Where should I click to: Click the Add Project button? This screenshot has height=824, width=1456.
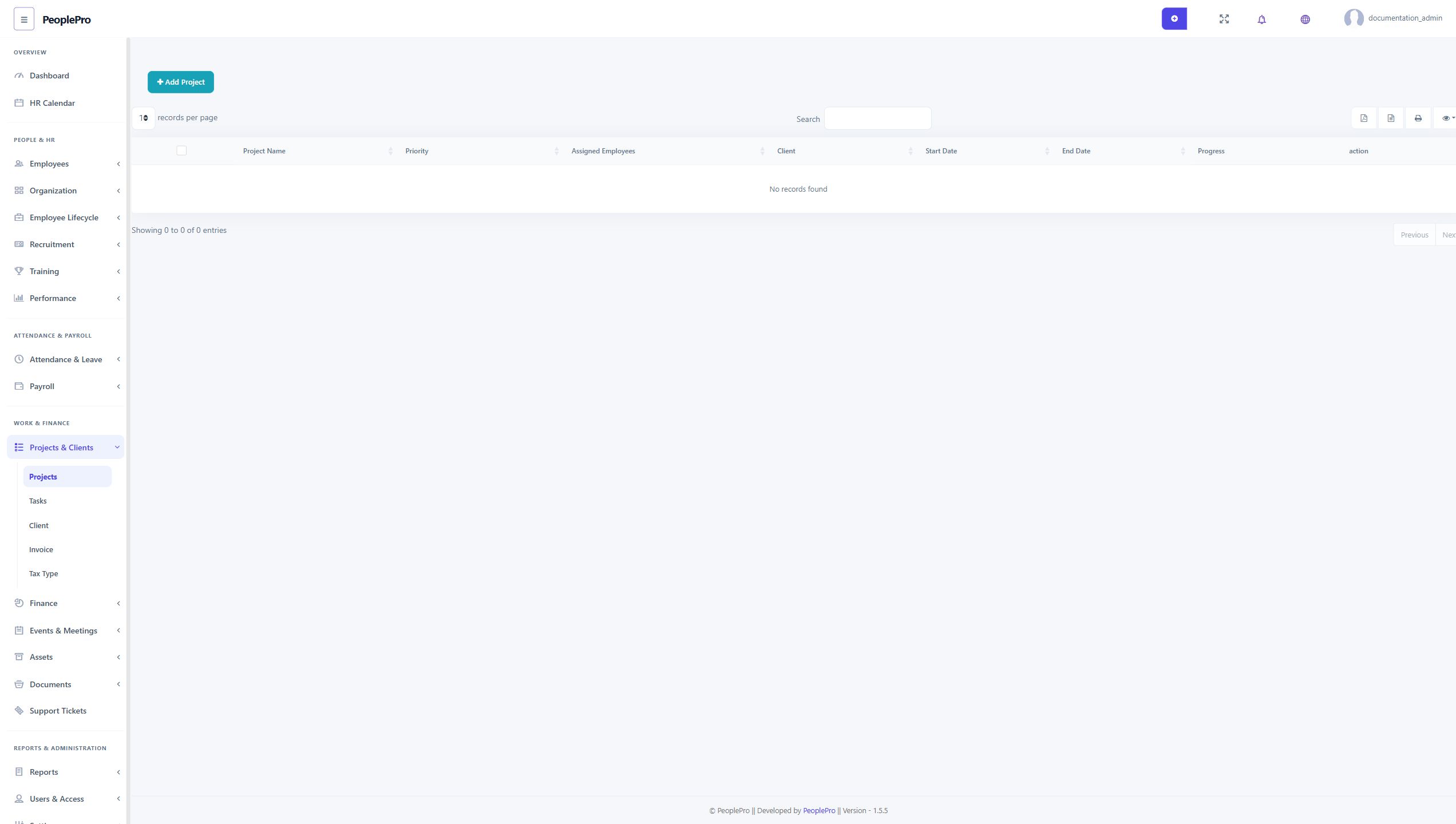(181, 82)
